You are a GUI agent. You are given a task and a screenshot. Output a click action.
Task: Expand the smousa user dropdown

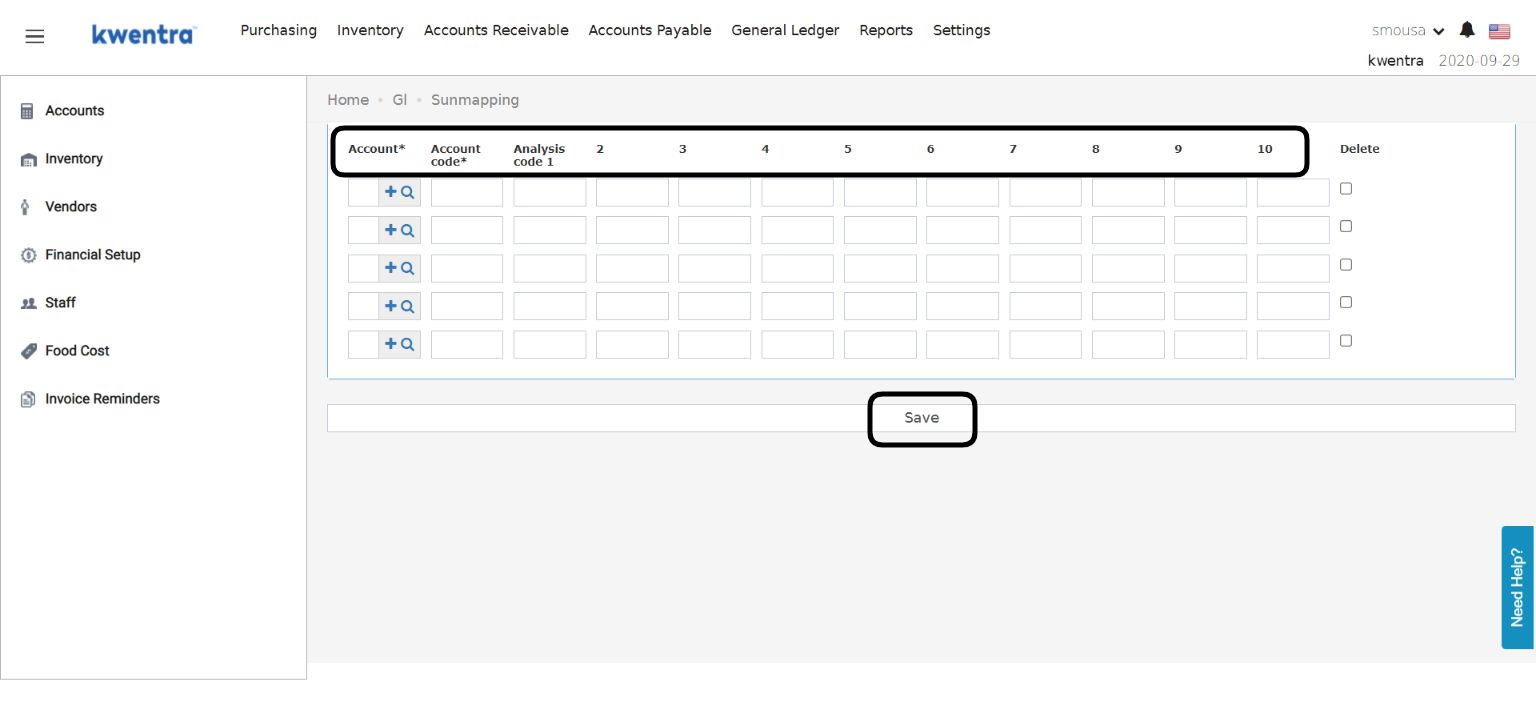coord(1408,31)
